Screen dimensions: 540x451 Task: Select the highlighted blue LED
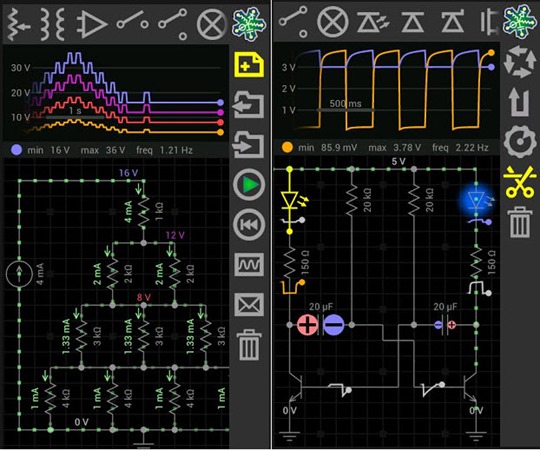coord(477,201)
